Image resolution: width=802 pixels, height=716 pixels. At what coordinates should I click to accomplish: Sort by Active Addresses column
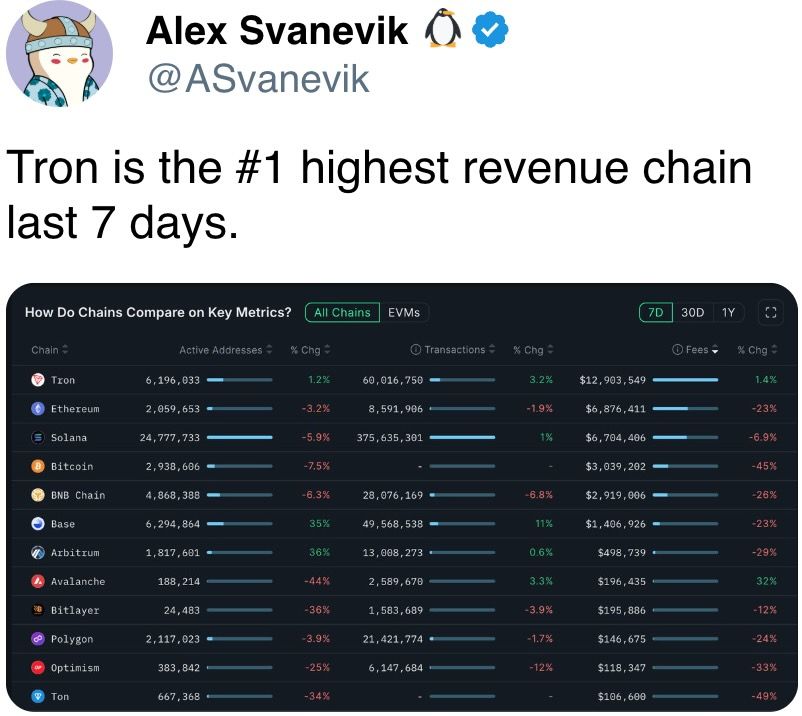(x=226, y=350)
